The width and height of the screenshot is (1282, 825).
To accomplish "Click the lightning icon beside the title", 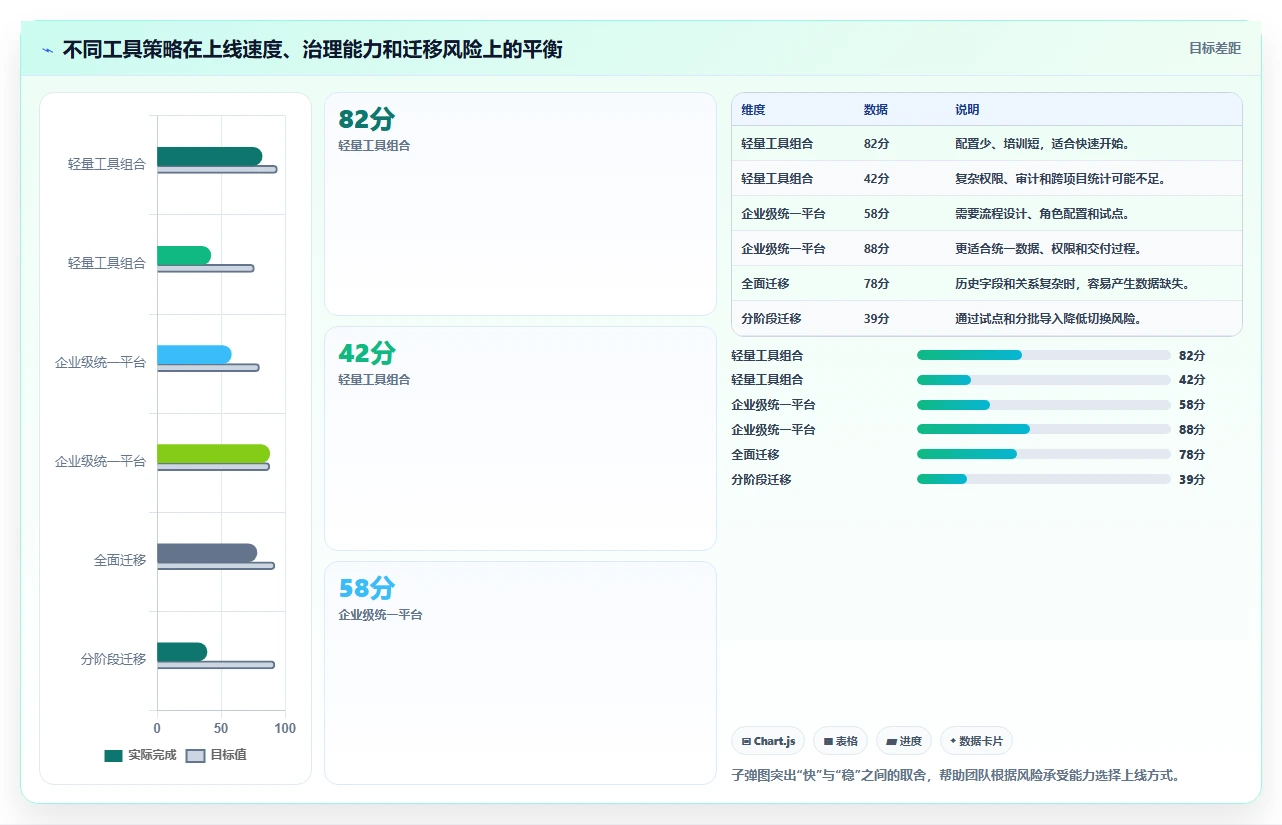I will click(47, 49).
